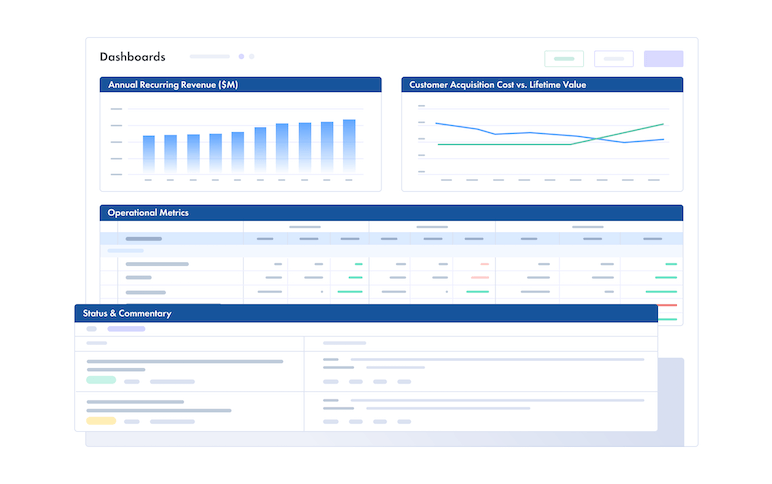The width and height of the screenshot is (772, 484).
Task: Open the Customer Acquisition Cost vs. Lifetime Value header
Action: coord(542,85)
